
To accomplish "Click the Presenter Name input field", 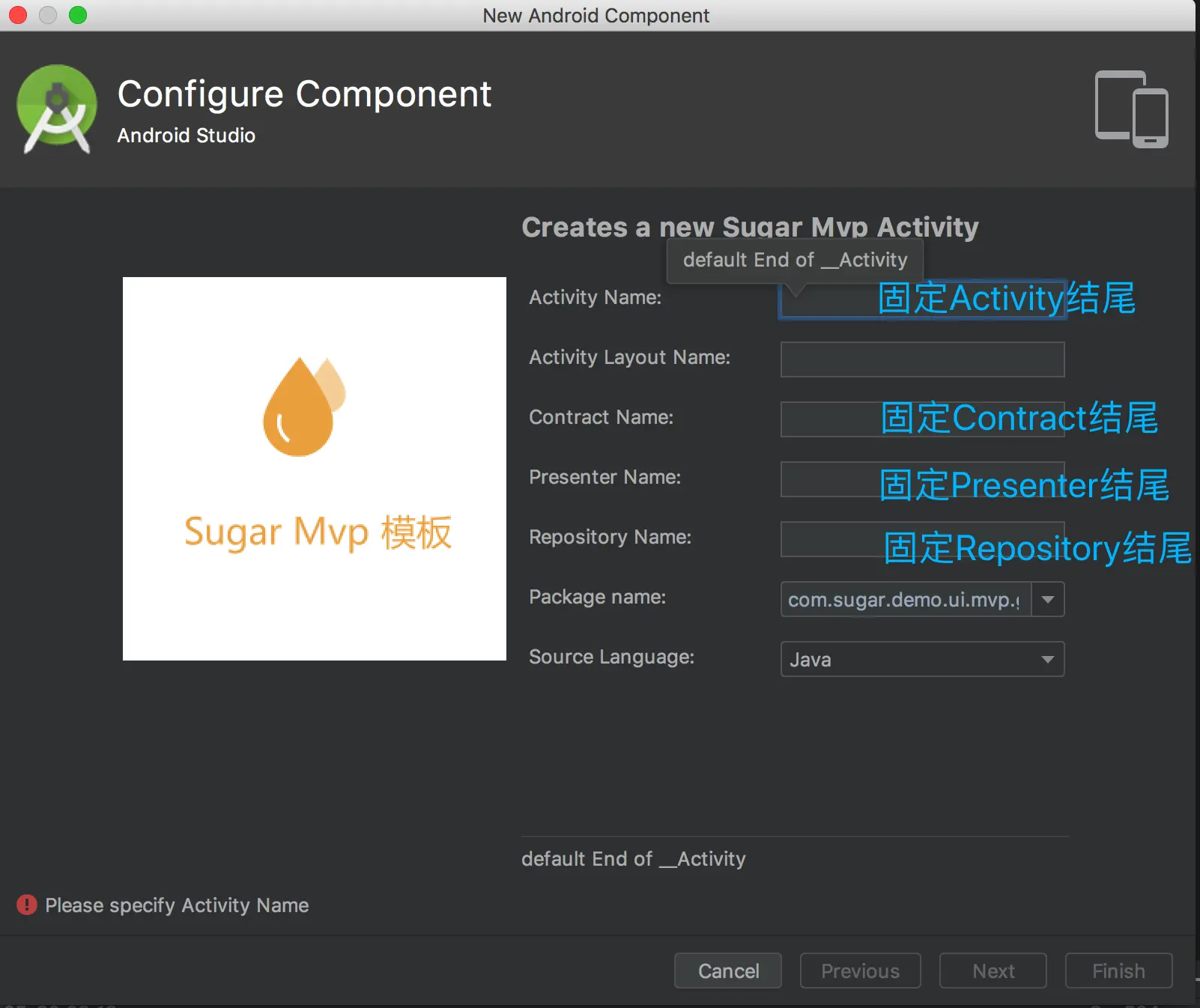I will pos(922,479).
